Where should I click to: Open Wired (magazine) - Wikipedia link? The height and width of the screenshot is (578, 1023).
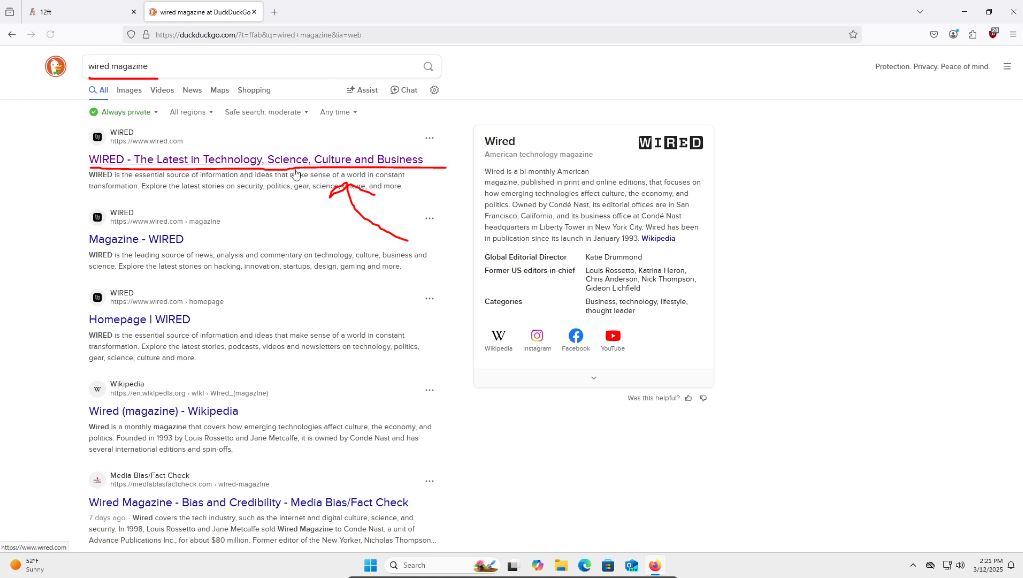[x=163, y=411]
